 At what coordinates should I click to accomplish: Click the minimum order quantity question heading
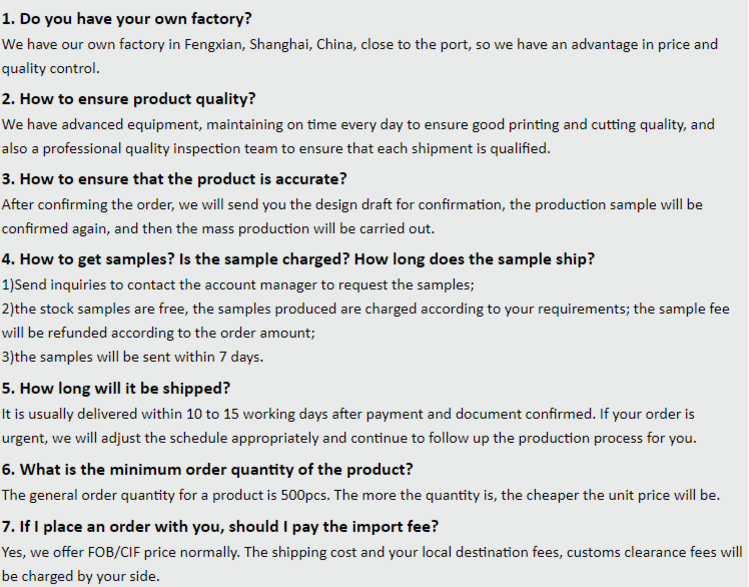coord(207,470)
